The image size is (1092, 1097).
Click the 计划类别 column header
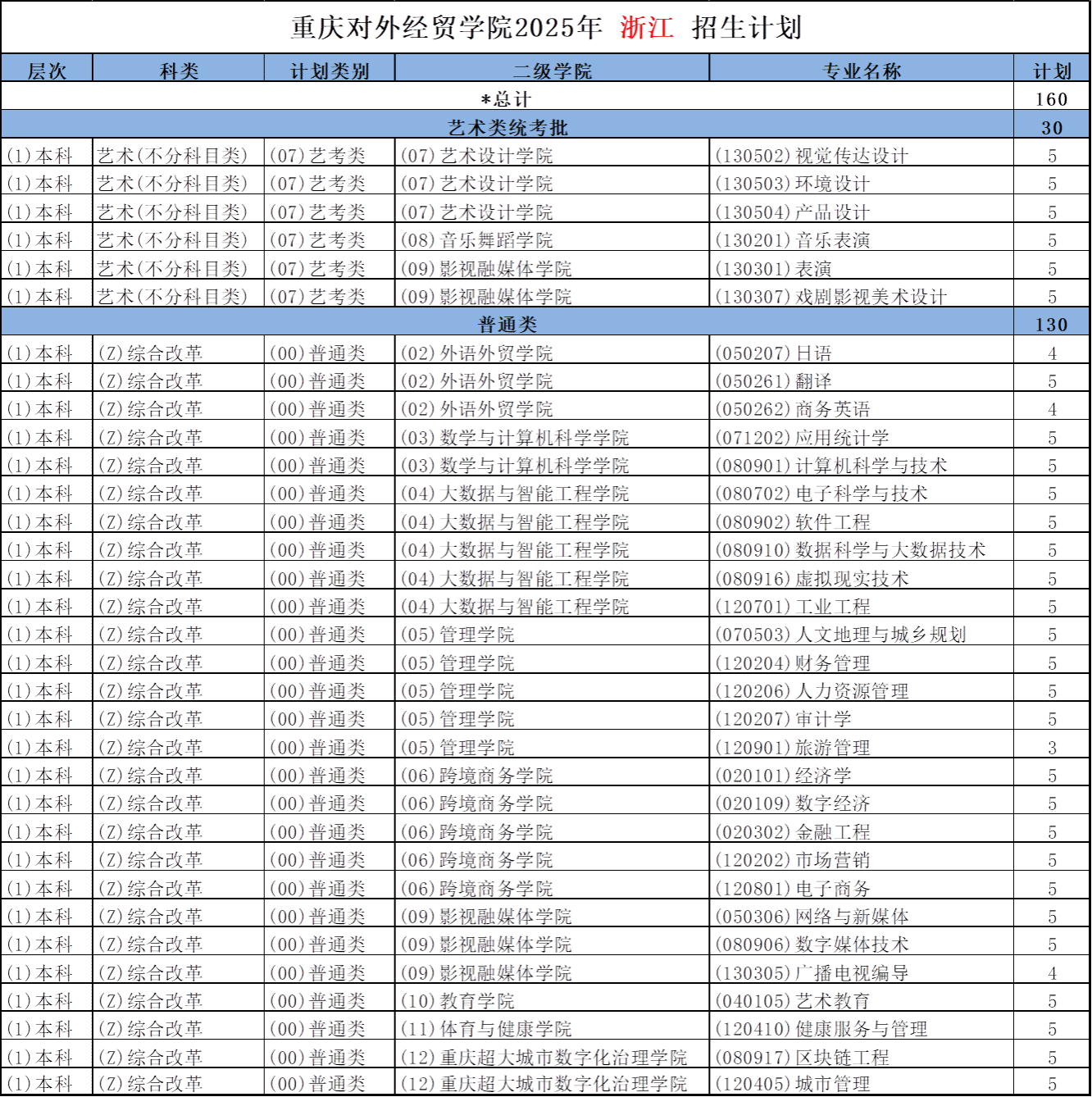click(x=330, y=71)
